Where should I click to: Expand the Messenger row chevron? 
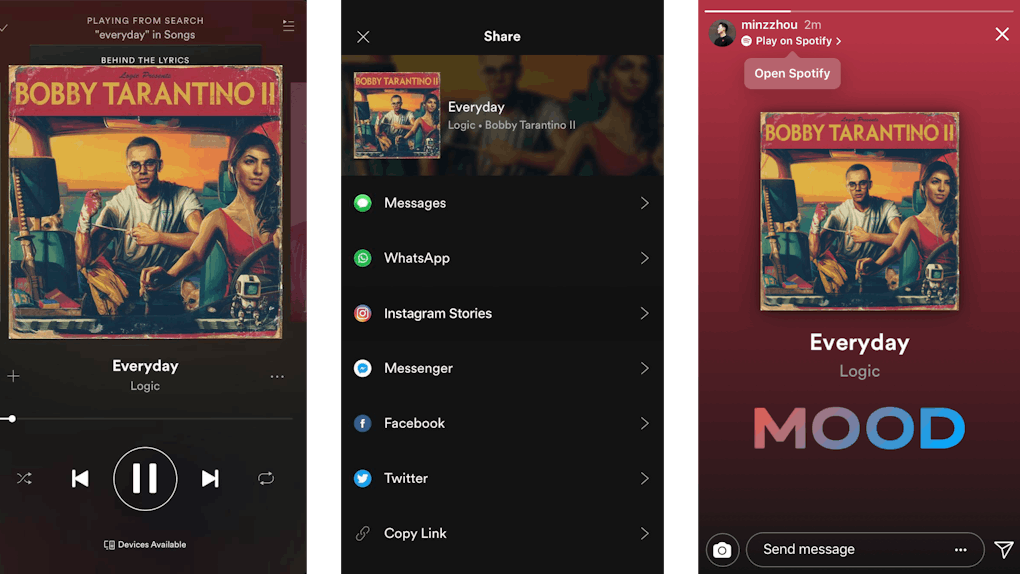[x=645, y=368]
